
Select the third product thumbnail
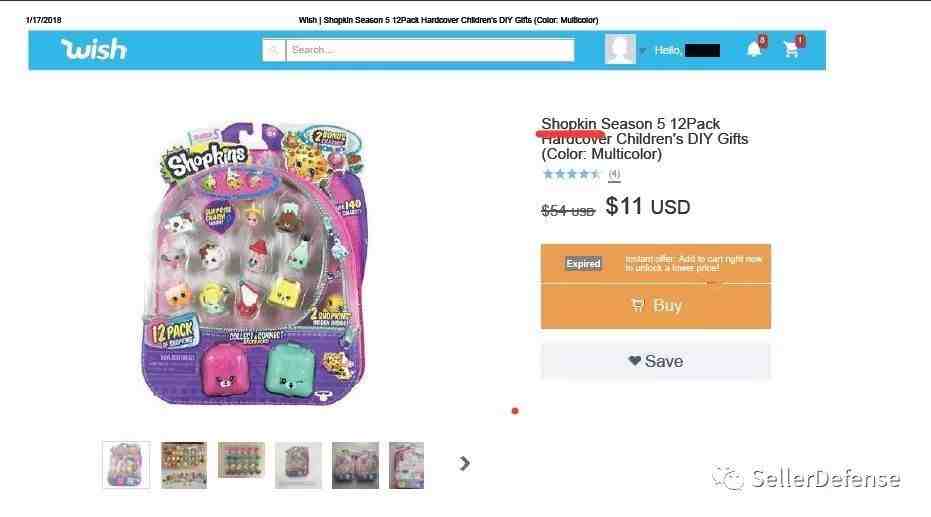coord(241,460)
